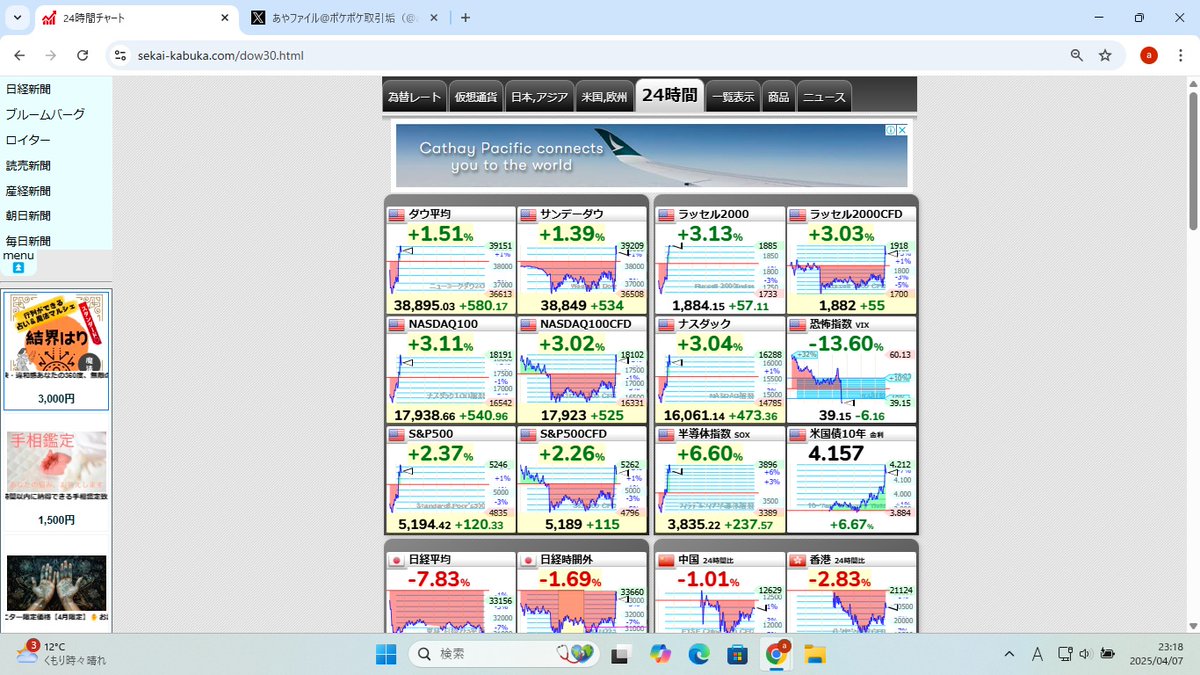Click the Cathay Pacific banner ad
This screenshot has height=675, width=1200.
tap(651, 155)
